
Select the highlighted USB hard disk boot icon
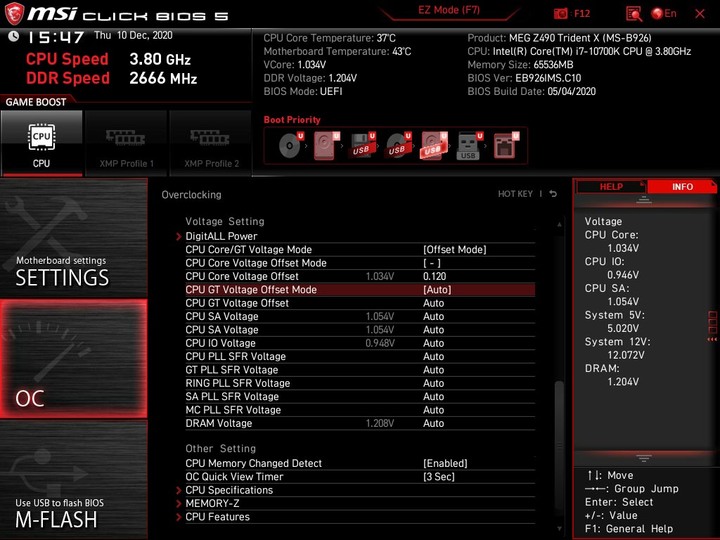click(434, 146)
